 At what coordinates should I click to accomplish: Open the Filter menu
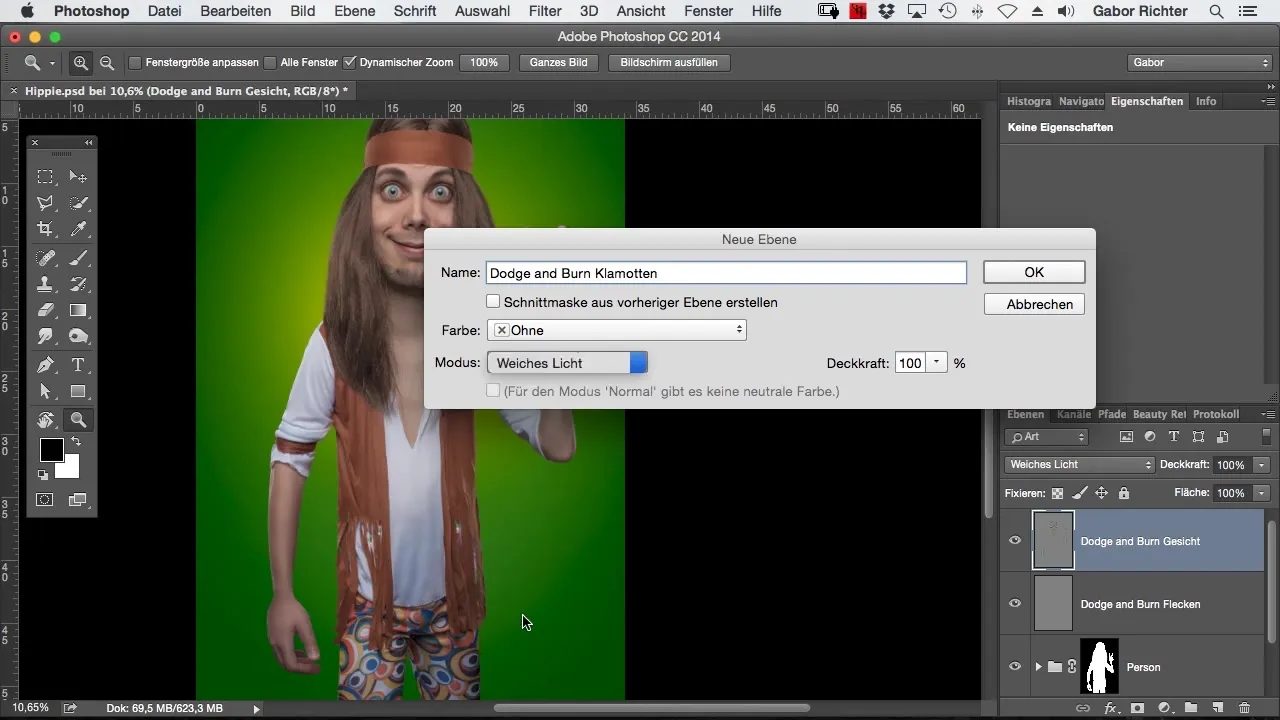click(544, 11)
